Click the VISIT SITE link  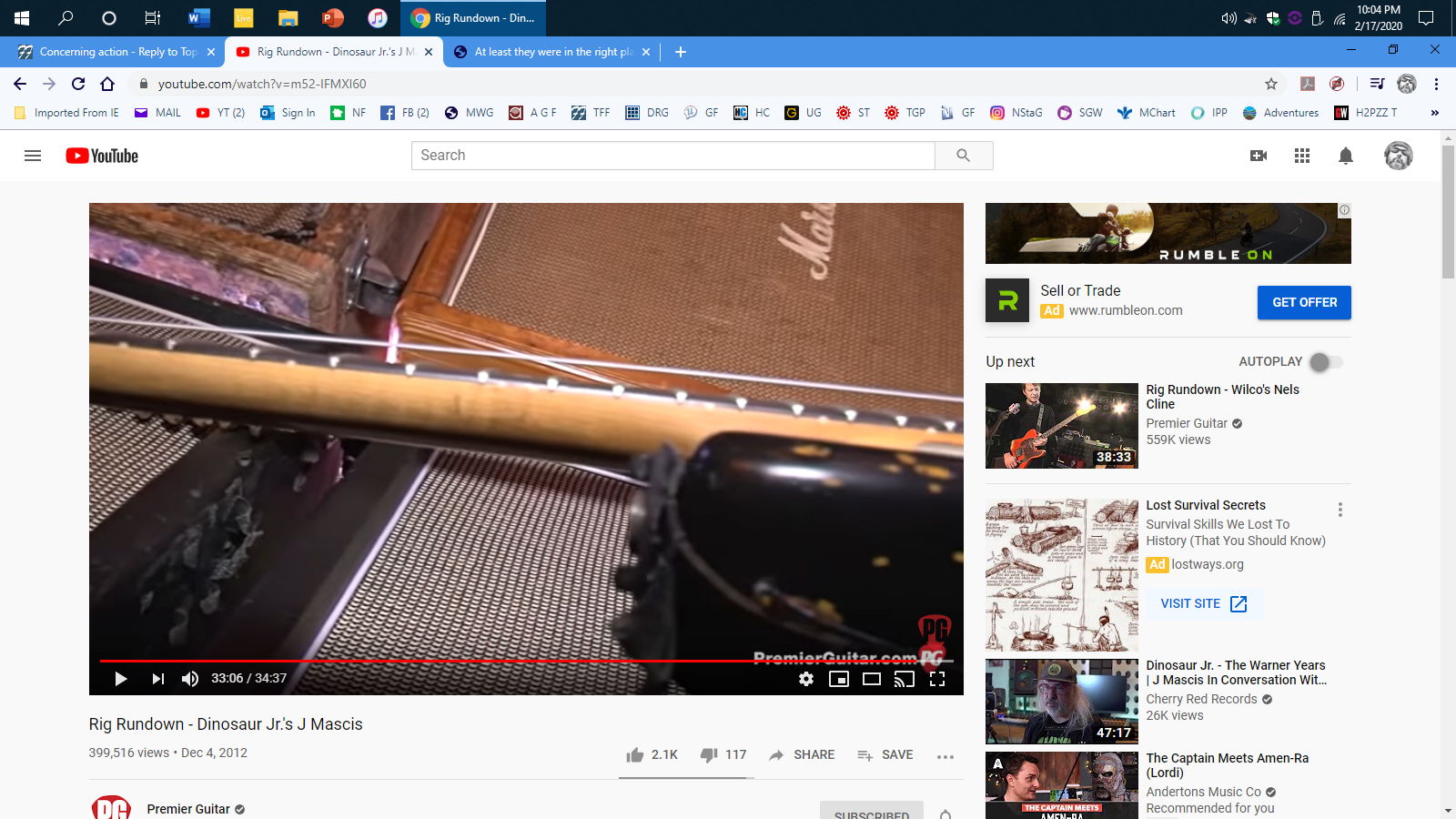1204,604
